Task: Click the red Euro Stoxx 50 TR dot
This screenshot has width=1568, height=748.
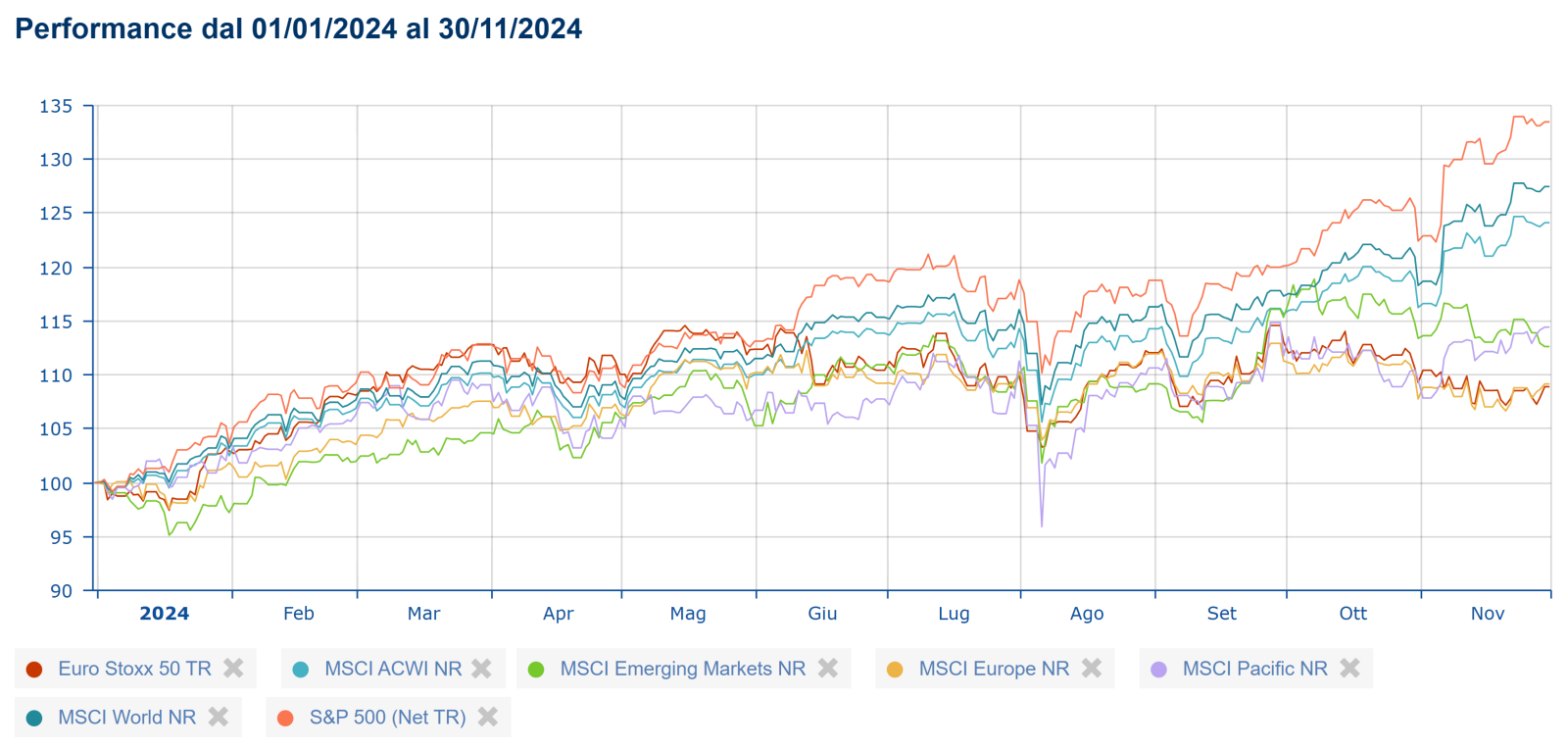Action: [34, 670]
